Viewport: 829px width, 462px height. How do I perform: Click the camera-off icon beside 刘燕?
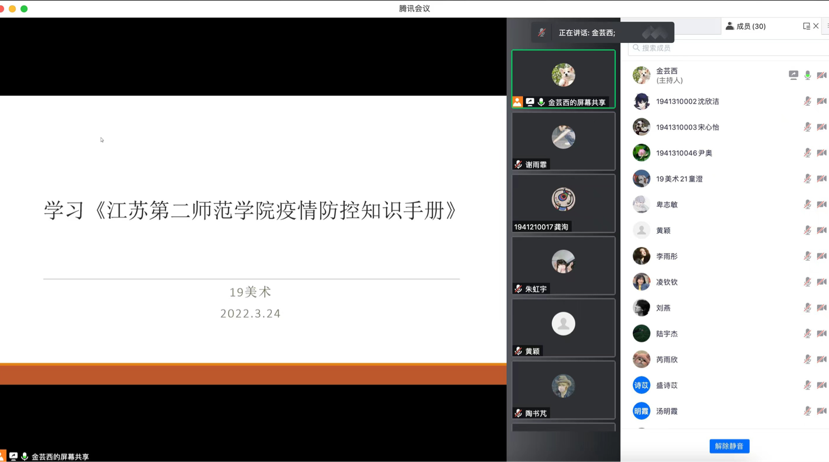(821, 308)
